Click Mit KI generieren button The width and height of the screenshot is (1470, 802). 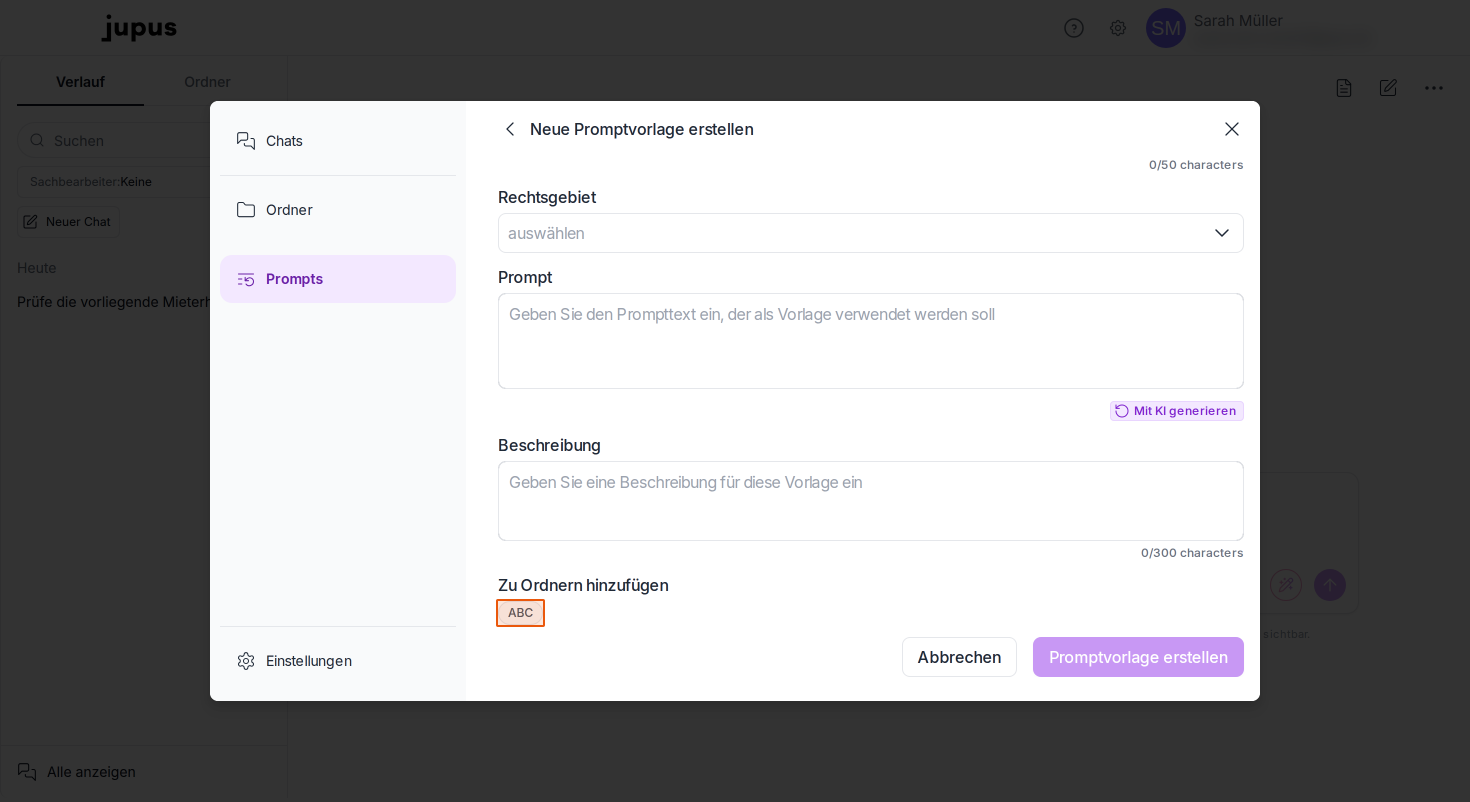(x=1177, y=411)
